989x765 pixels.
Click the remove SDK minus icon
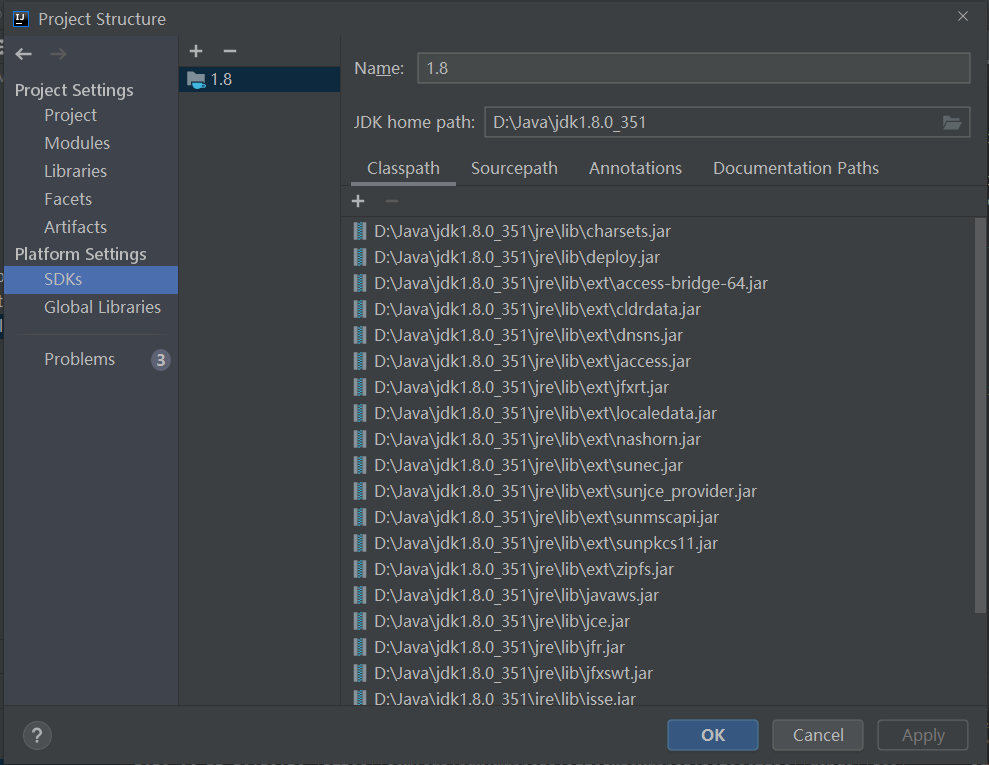tap(230, 51)
